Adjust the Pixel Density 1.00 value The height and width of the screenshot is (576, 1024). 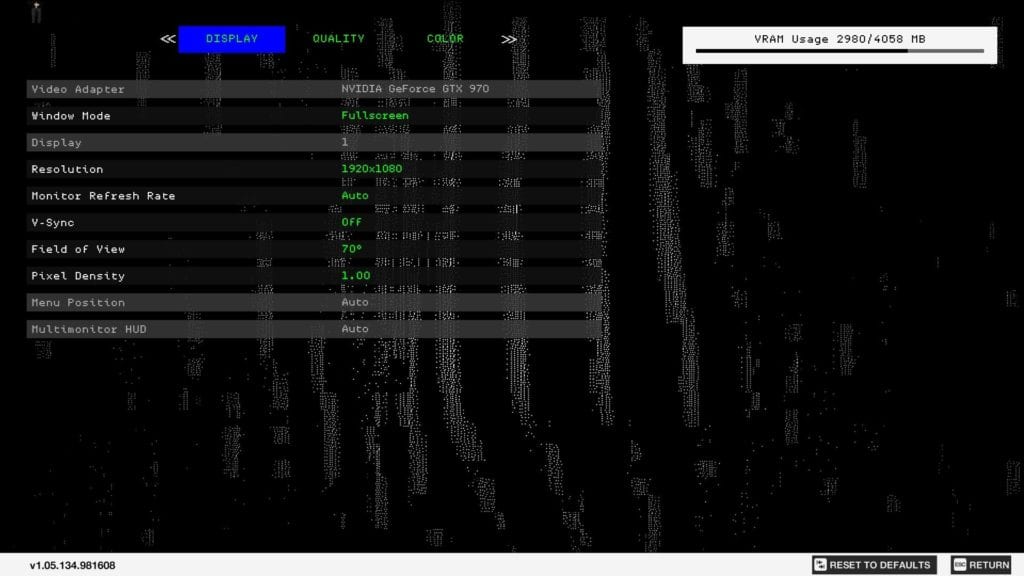pos(355,276)
